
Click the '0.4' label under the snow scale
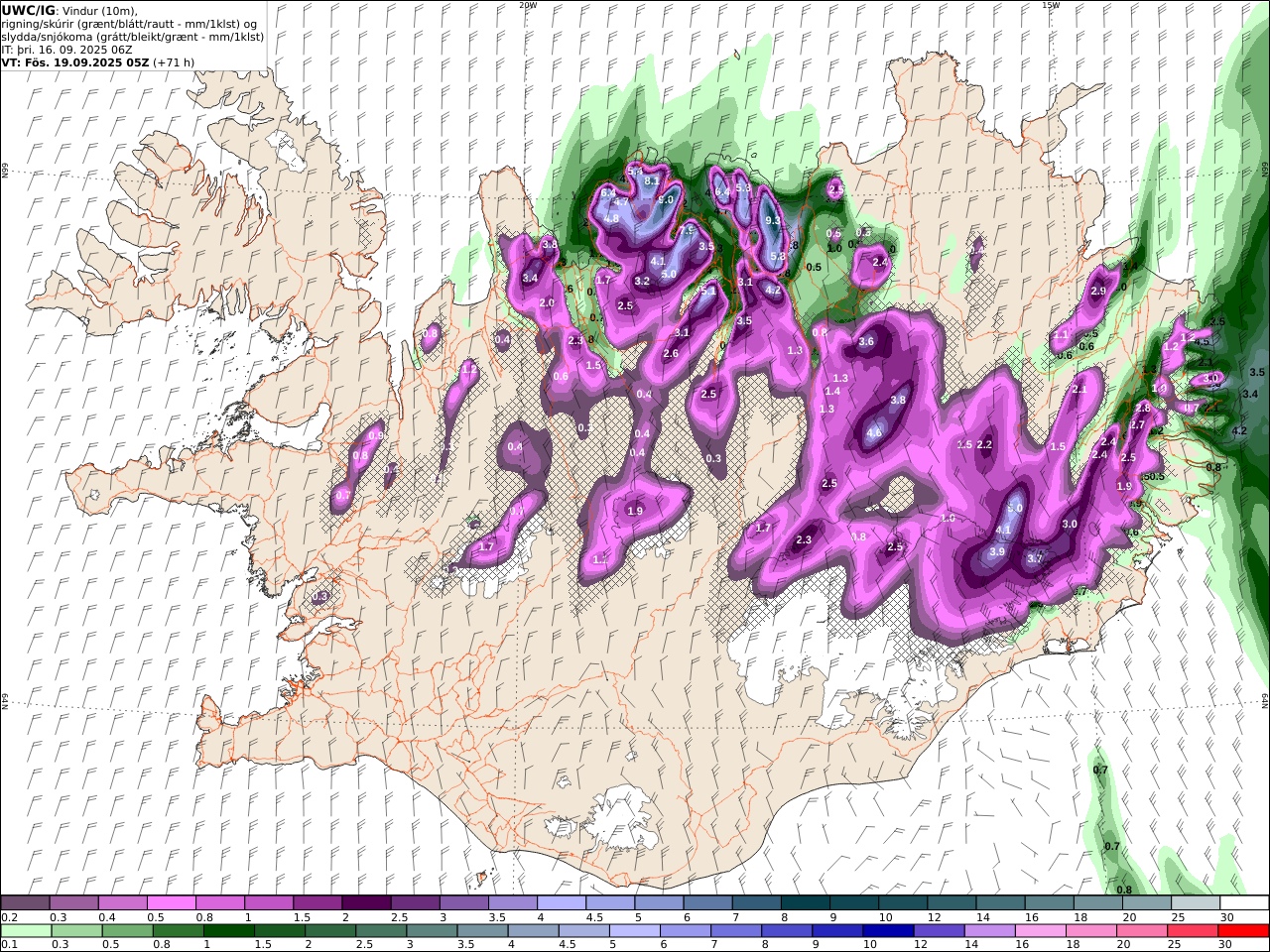click(x=107, y=917)
